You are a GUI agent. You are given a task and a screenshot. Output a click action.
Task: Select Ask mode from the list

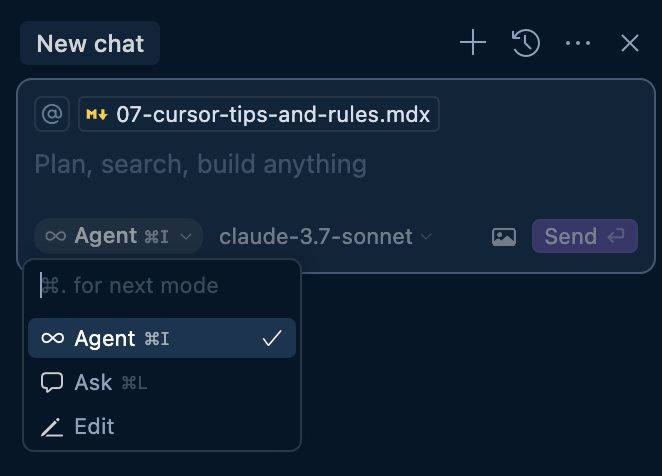[162, 383]
